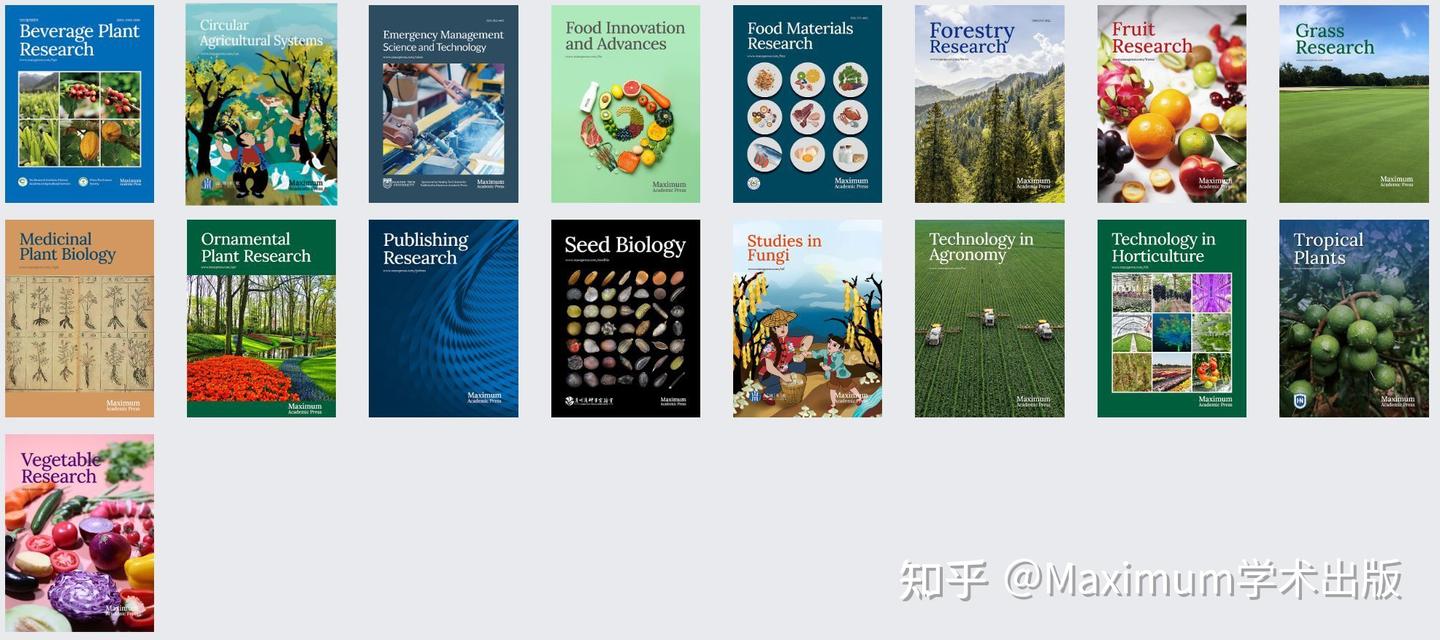Click the Food Innovation and Advances cover
Screen dimensions: 1440x640
tap(625, 104)
